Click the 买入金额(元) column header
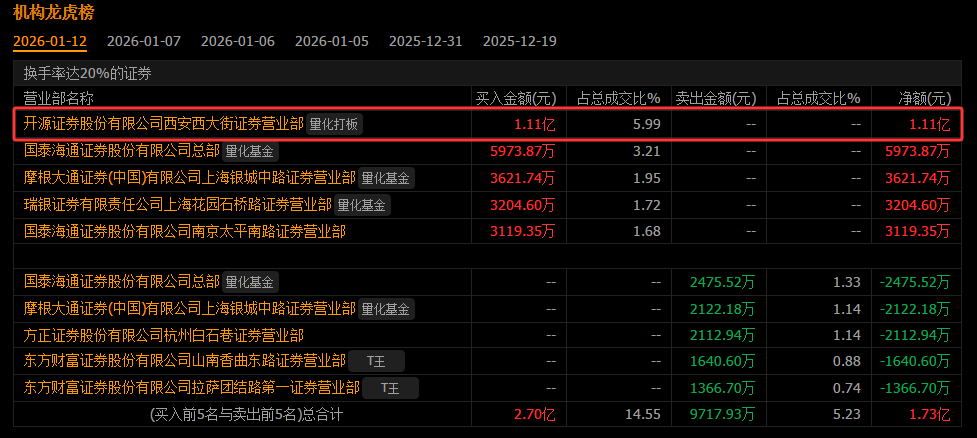Screen dimensions: 977x438 pos(516,98)
